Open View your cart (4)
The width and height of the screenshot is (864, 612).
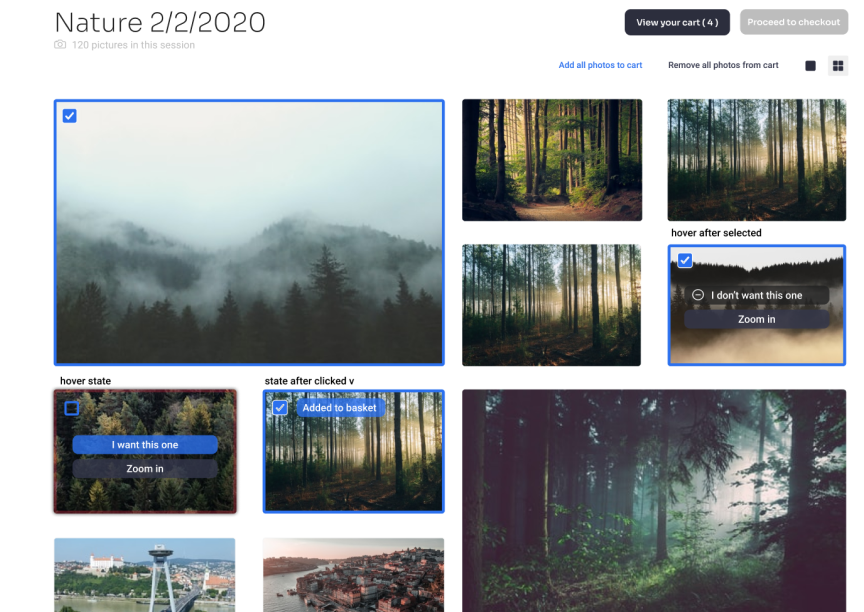pos(677,22)
